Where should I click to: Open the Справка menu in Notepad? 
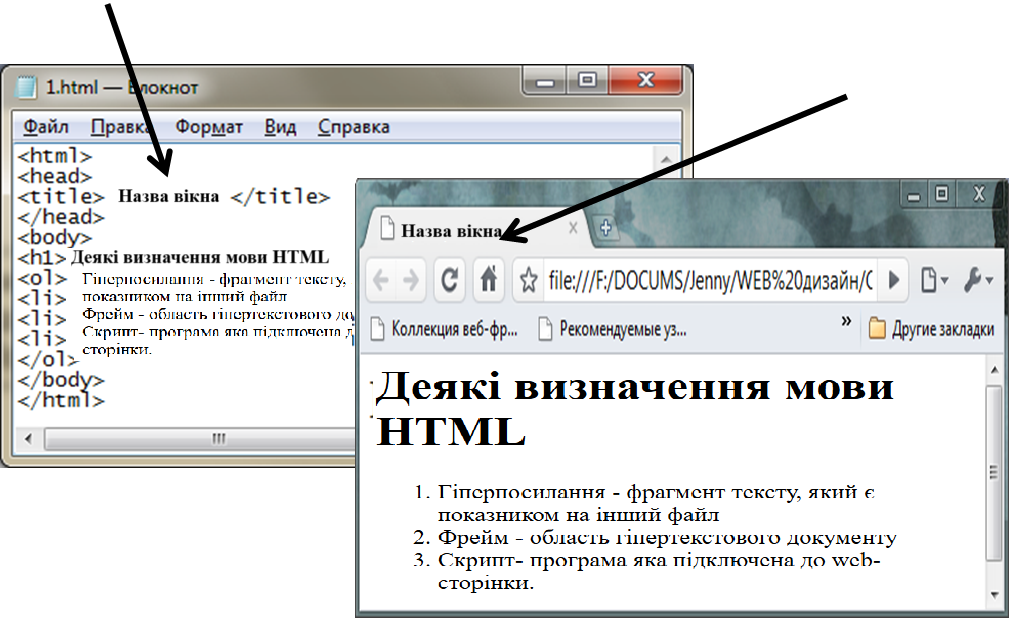click(353, 127)
